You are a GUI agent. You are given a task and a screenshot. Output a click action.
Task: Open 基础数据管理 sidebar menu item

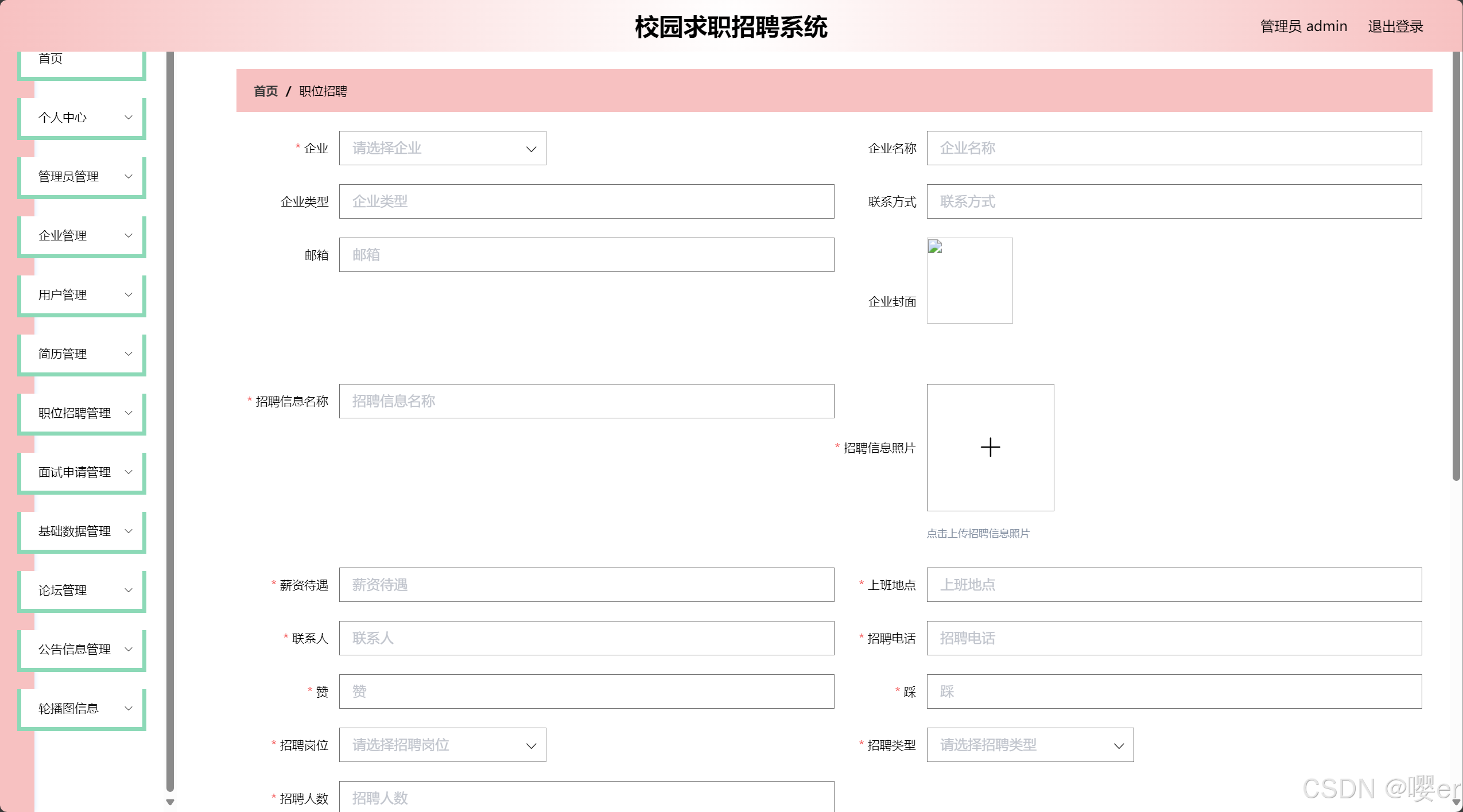75,531
